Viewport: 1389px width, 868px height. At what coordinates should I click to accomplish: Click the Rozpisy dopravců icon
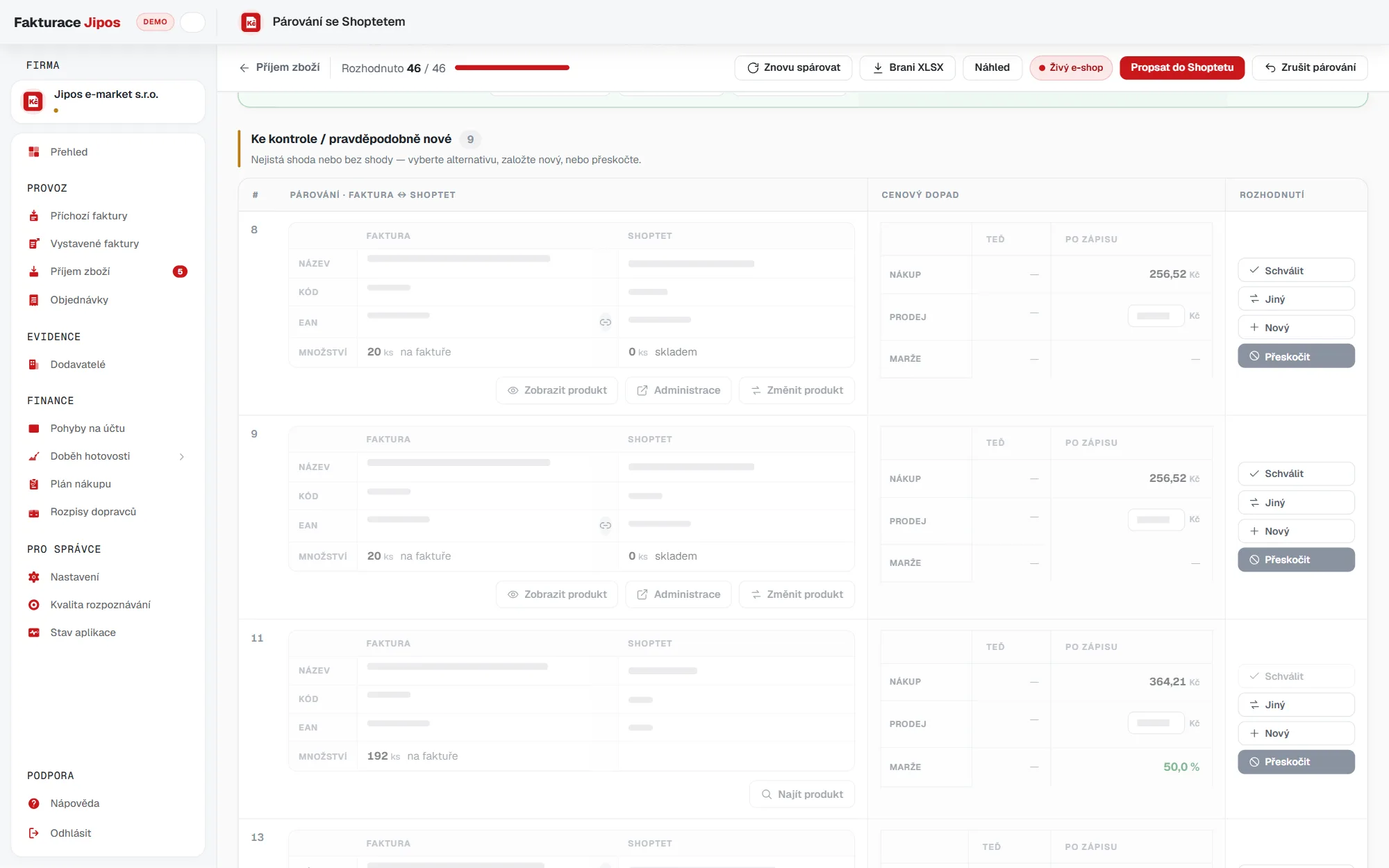[33, 512]
